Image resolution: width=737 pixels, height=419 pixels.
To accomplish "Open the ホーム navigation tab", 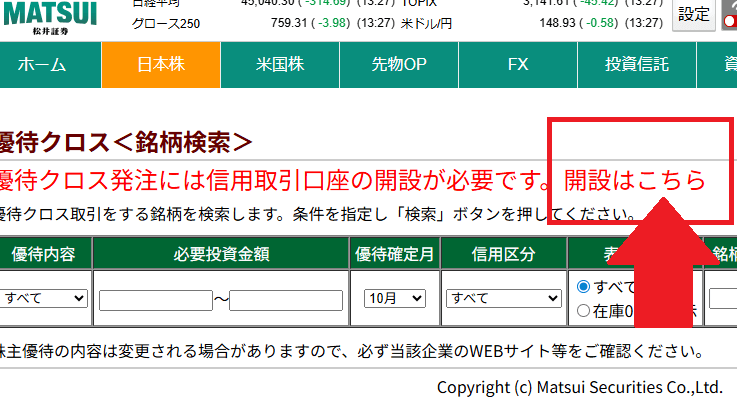I will tap(42, 65).
